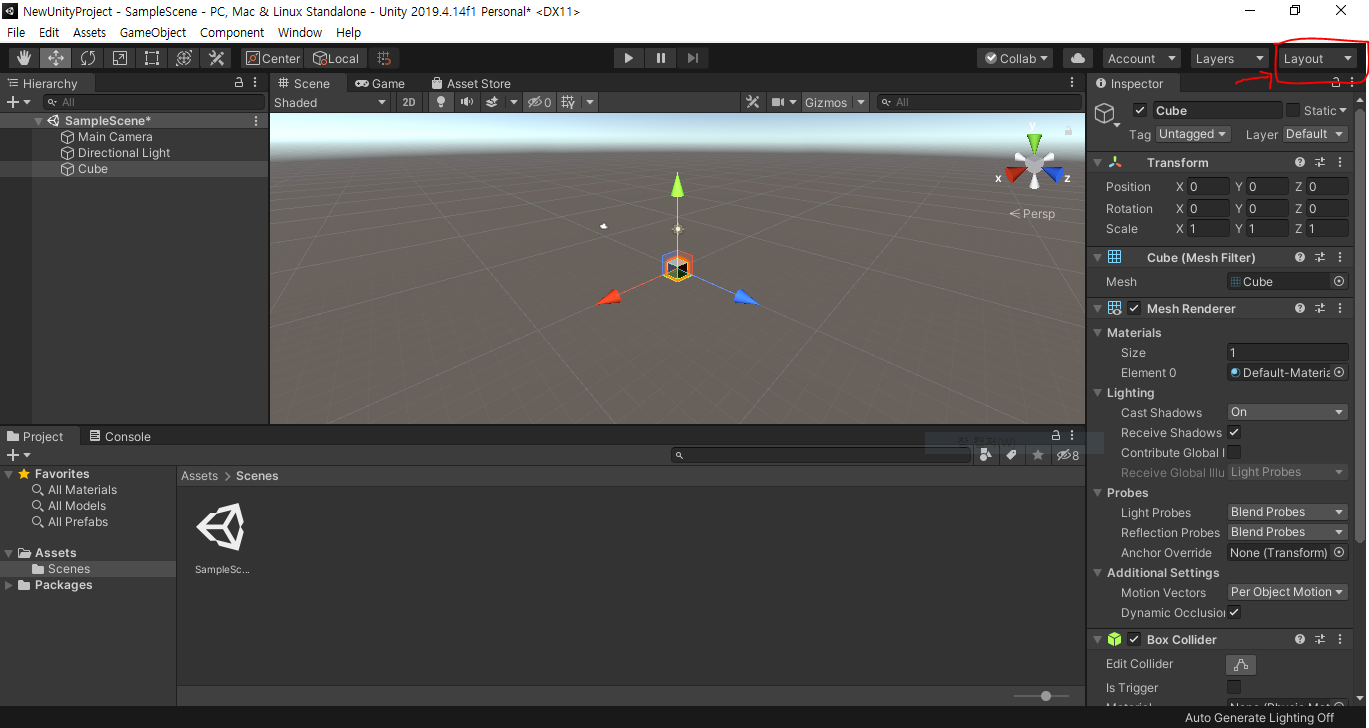Select the Transform tool
This screenshot has width=1369, height=728.
184,58
